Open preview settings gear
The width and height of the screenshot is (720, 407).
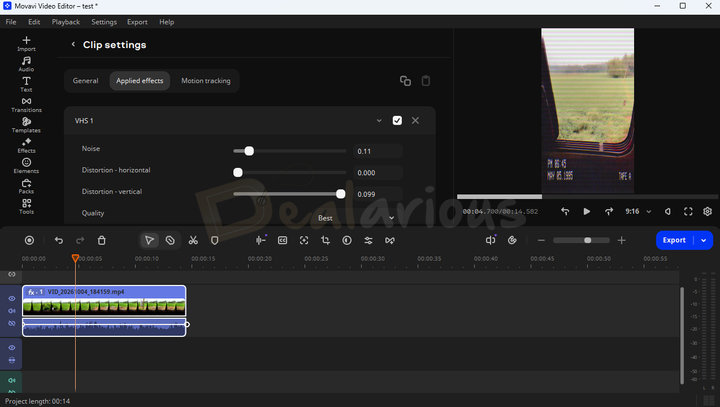coord(708,211)
